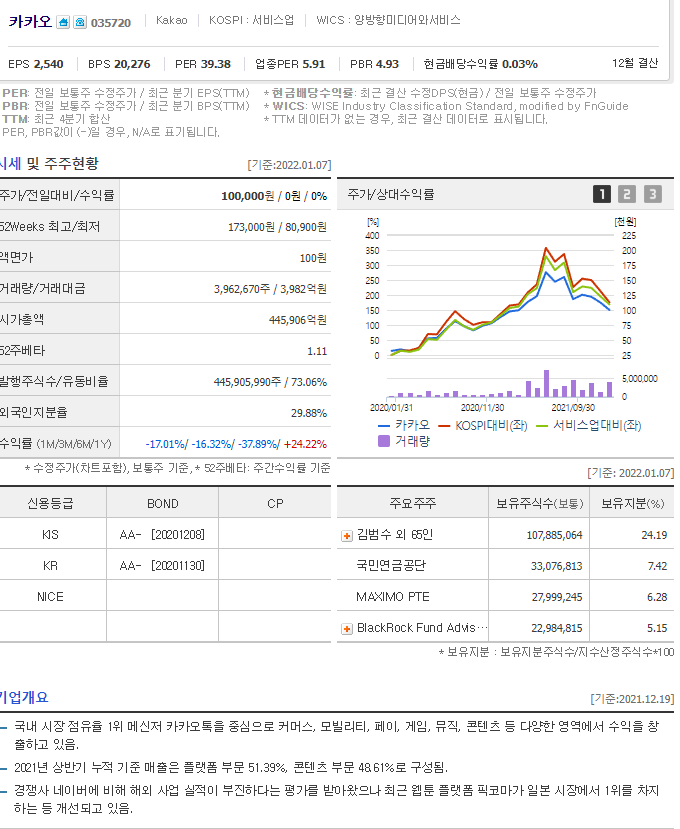Switch to chart tab 2
This screenshot has width=680, height=829.
pos(627,195)
